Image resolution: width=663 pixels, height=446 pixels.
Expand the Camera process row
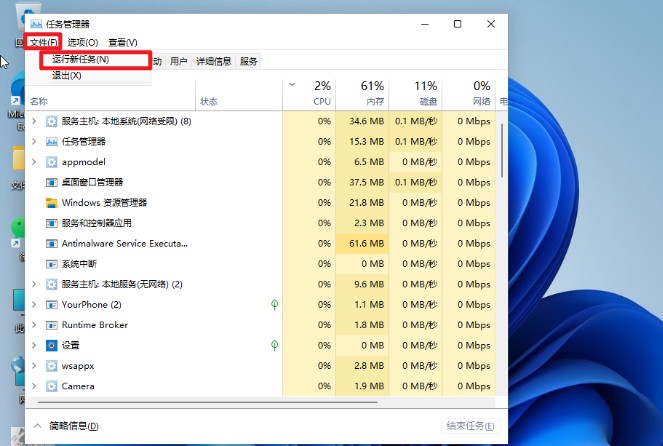pos(34,386)
